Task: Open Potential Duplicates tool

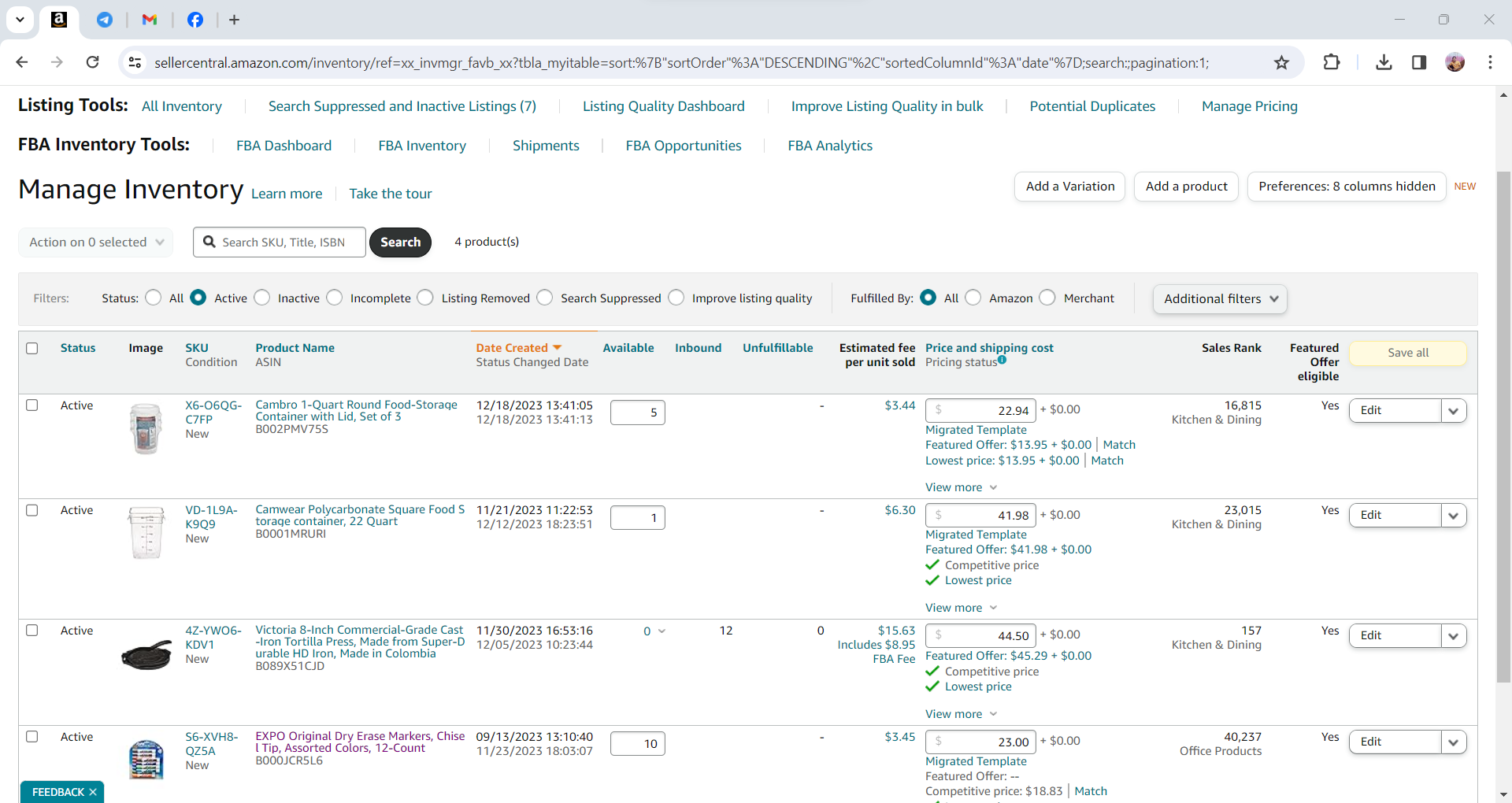Action: pyautogui.click(x=1093, y=106)
